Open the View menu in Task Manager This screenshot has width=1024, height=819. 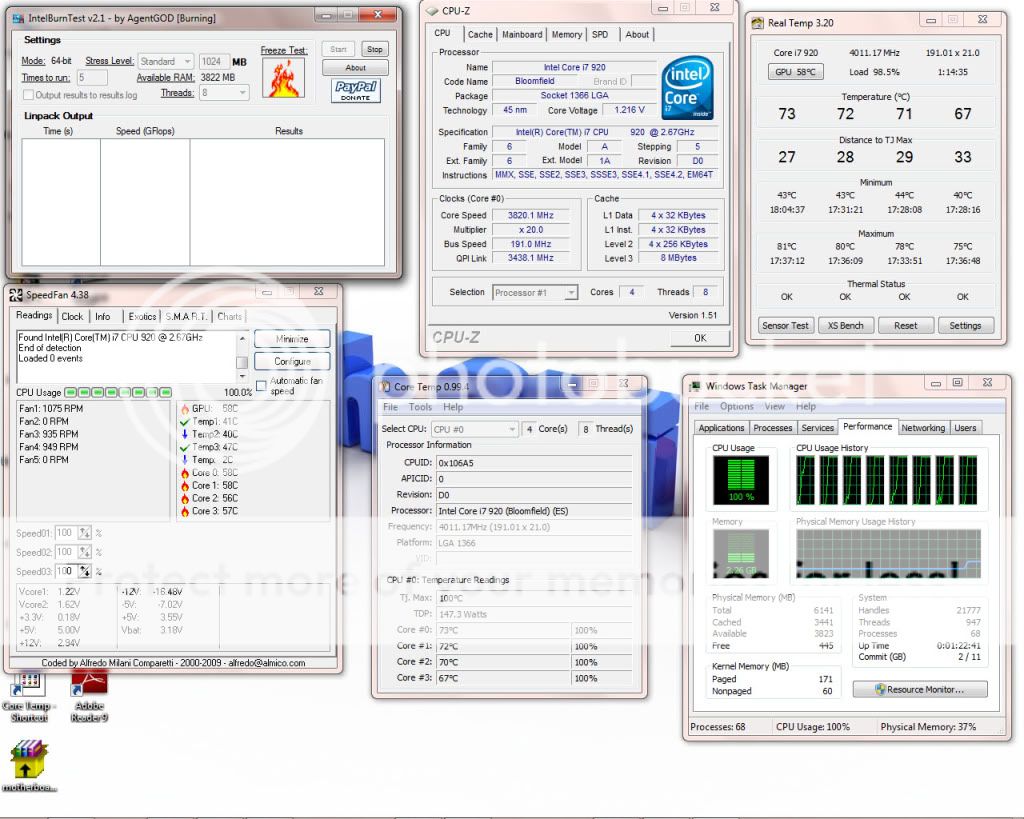pyautogui.click(x=775, y=406)
